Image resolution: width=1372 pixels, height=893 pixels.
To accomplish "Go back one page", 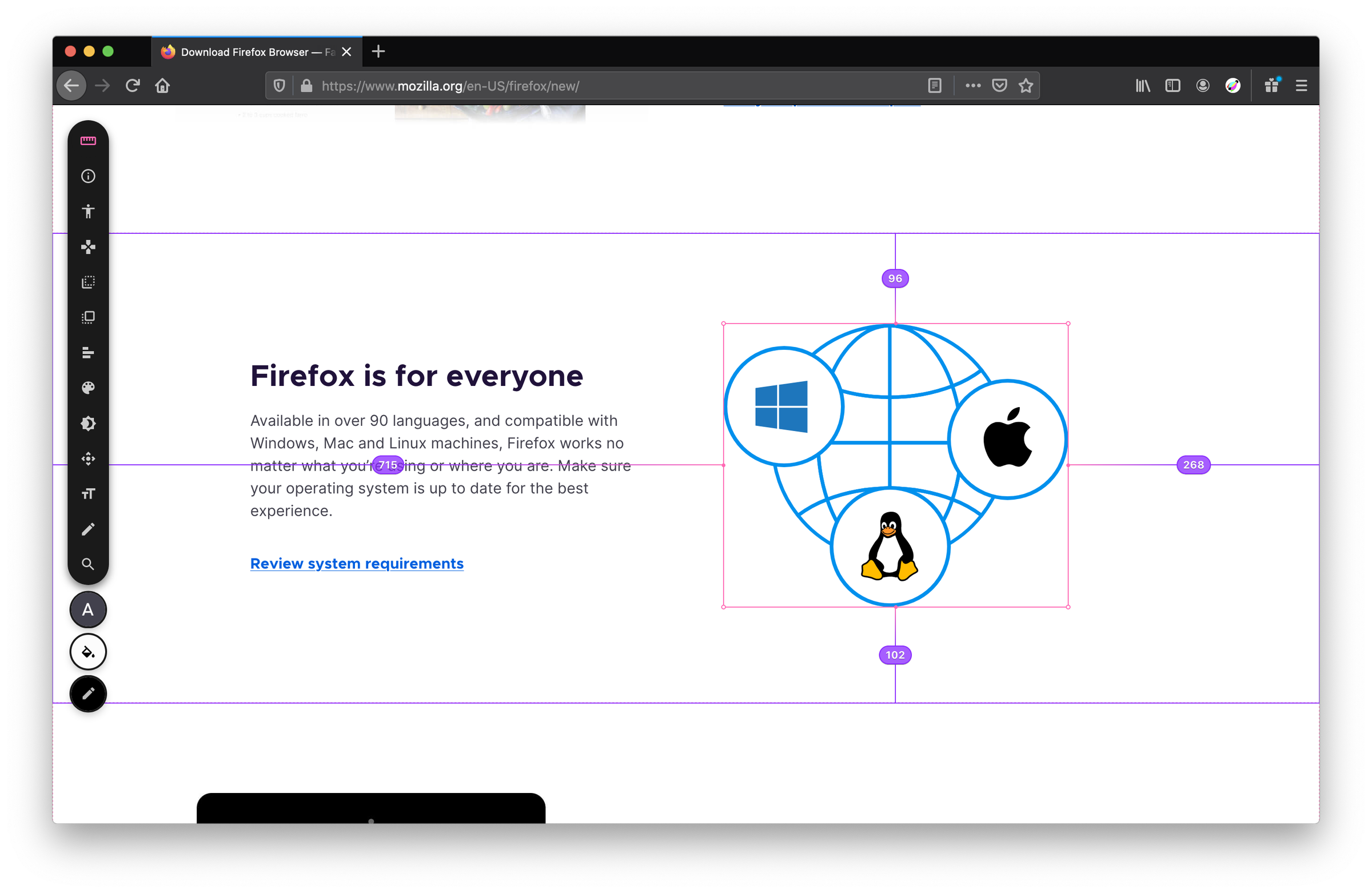I will 71,85.
